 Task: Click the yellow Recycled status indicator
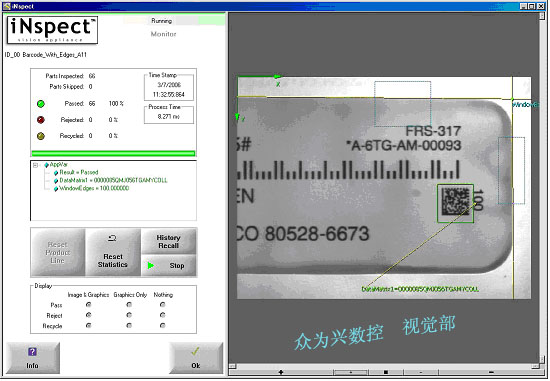pyautogui.click(x=41, y=136)
